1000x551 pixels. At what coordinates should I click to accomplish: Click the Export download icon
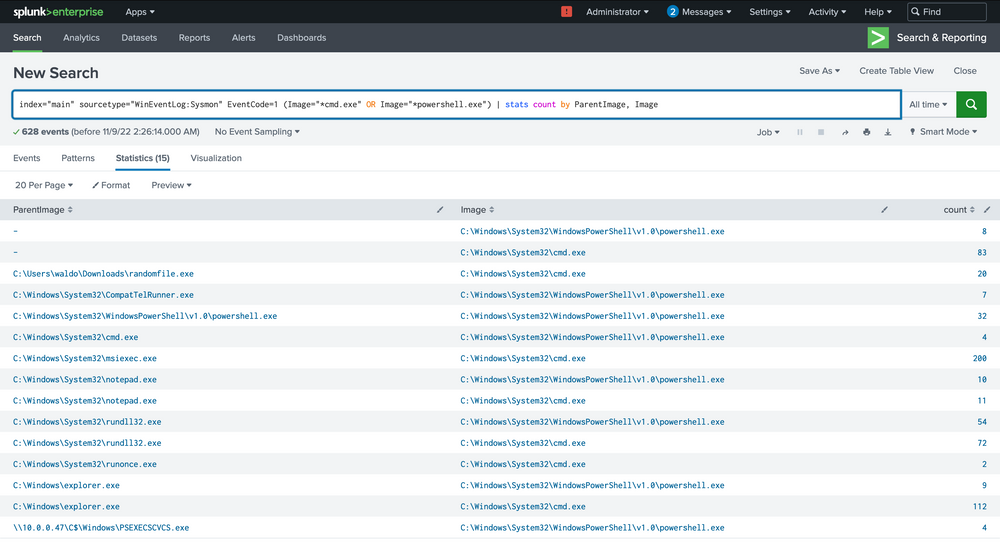888,132
